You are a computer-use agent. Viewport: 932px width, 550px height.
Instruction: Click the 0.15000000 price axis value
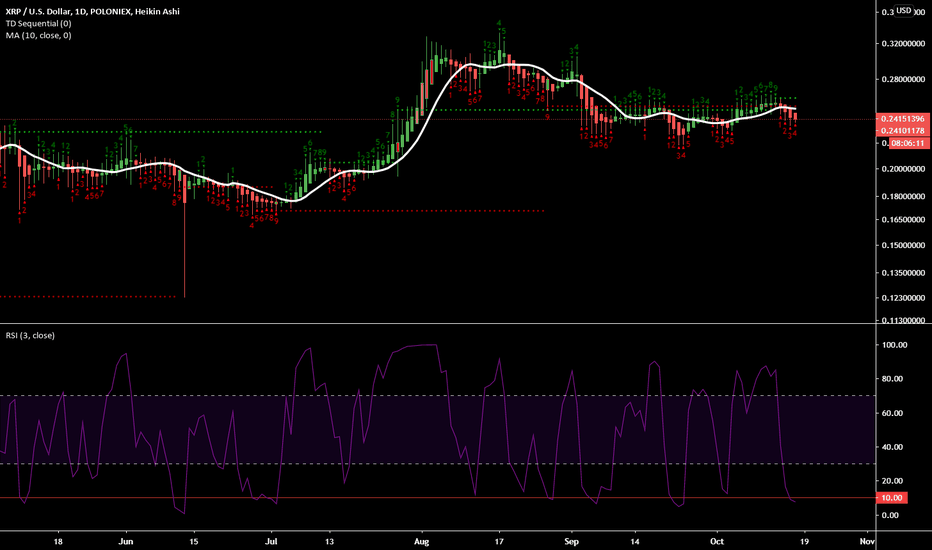(x=903, y=245)
